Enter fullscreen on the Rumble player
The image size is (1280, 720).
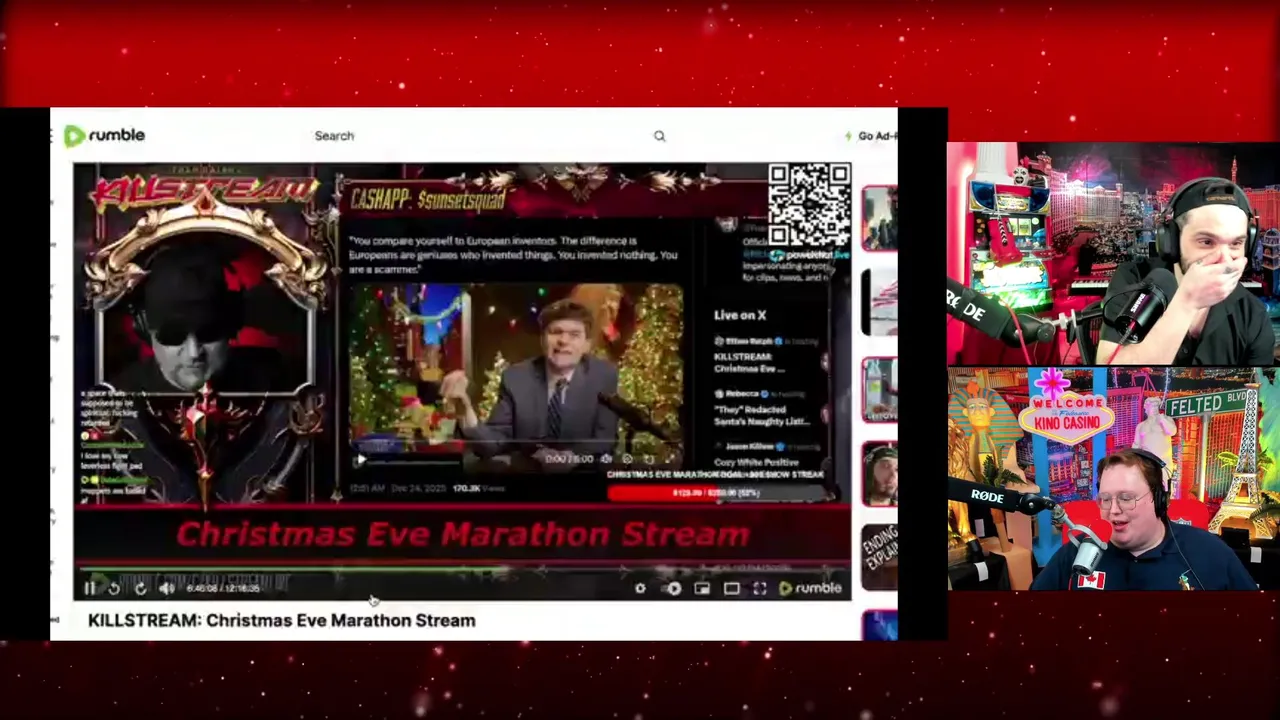pos(760,589)
